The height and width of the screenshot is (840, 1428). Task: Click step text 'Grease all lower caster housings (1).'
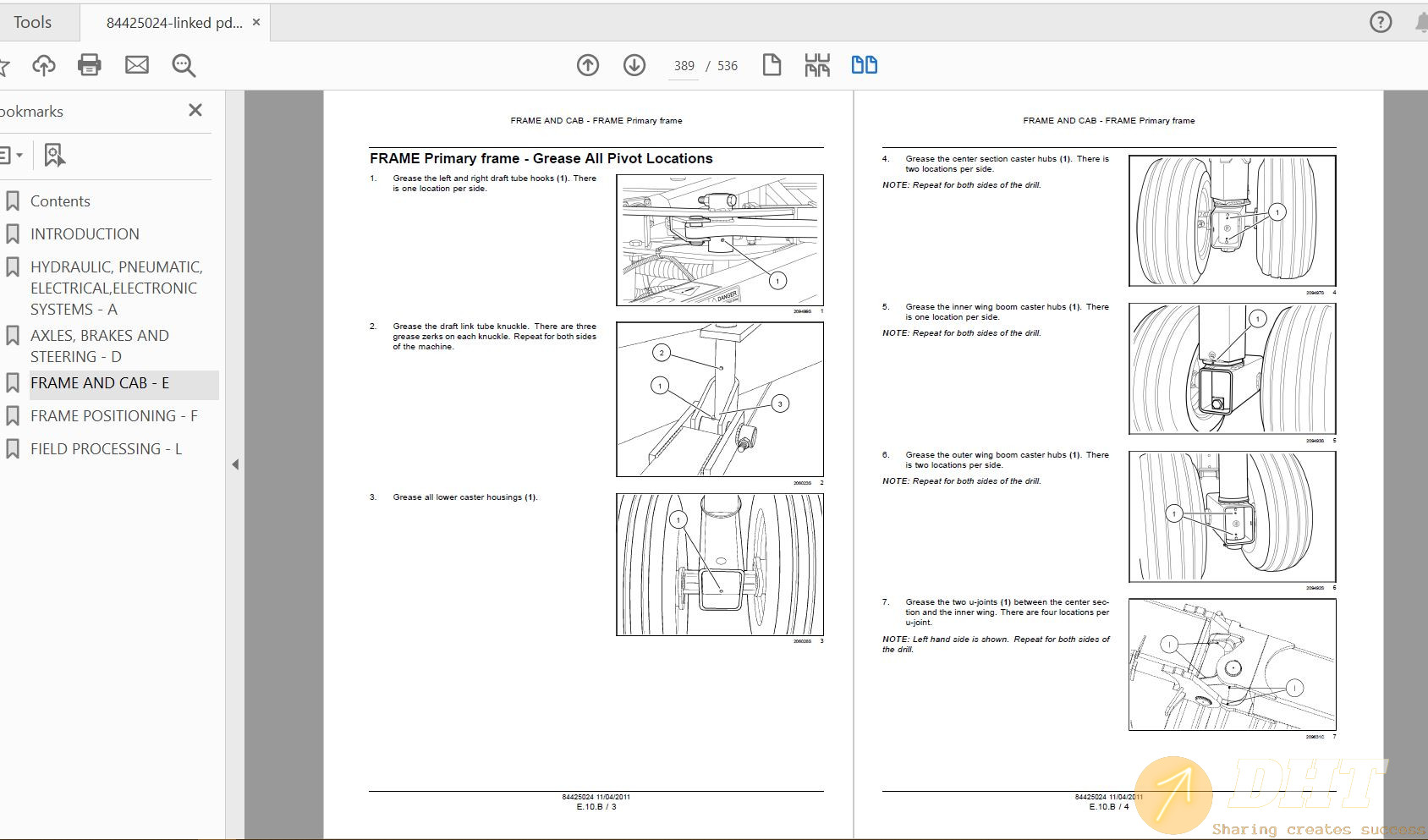click(x=465, y=497)
